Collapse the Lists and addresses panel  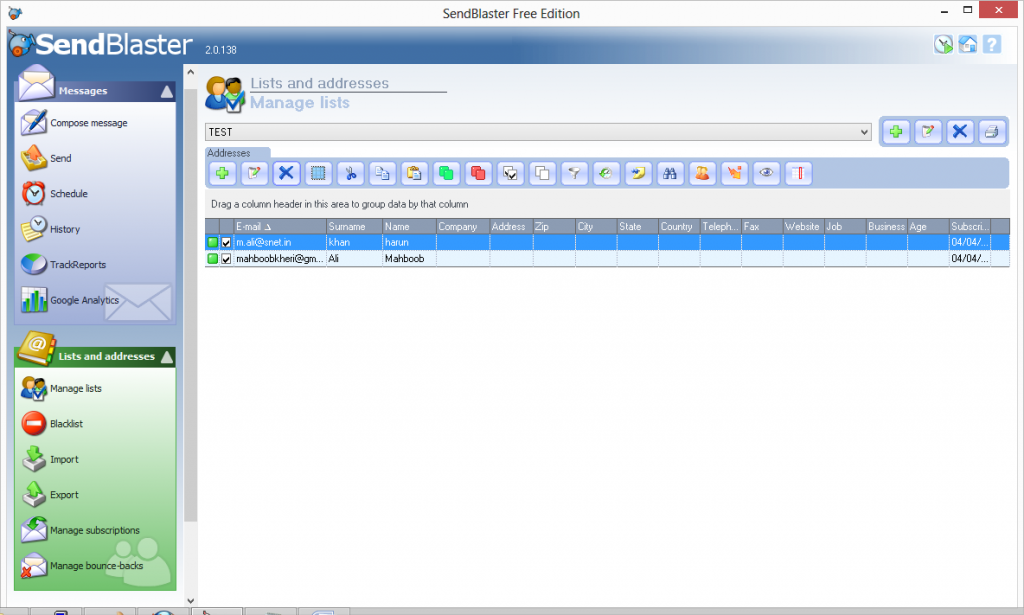click(x=166, y=357)
